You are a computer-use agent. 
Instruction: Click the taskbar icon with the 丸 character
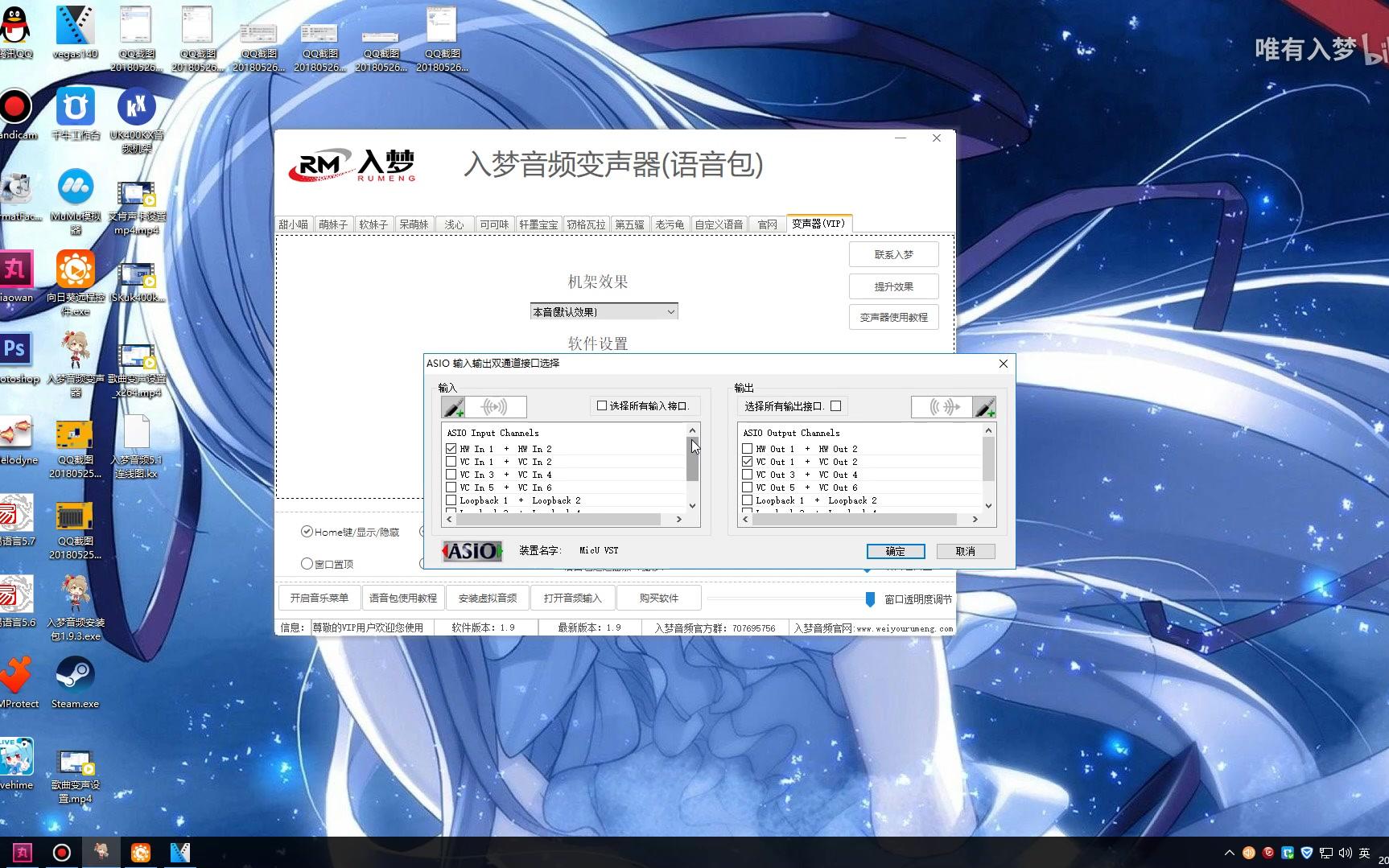23,853
